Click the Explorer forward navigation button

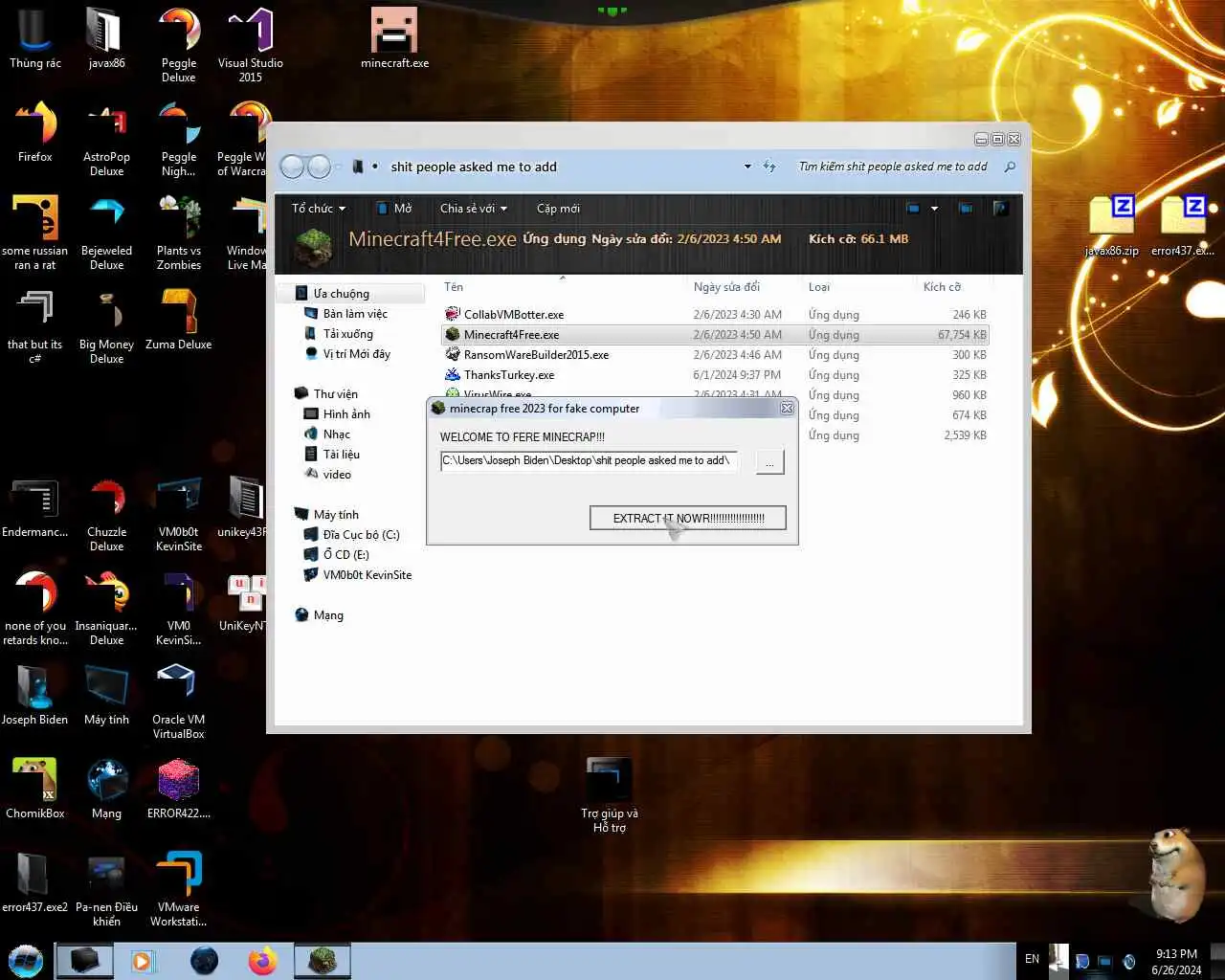pyautogui.click(x=319, y=167)
